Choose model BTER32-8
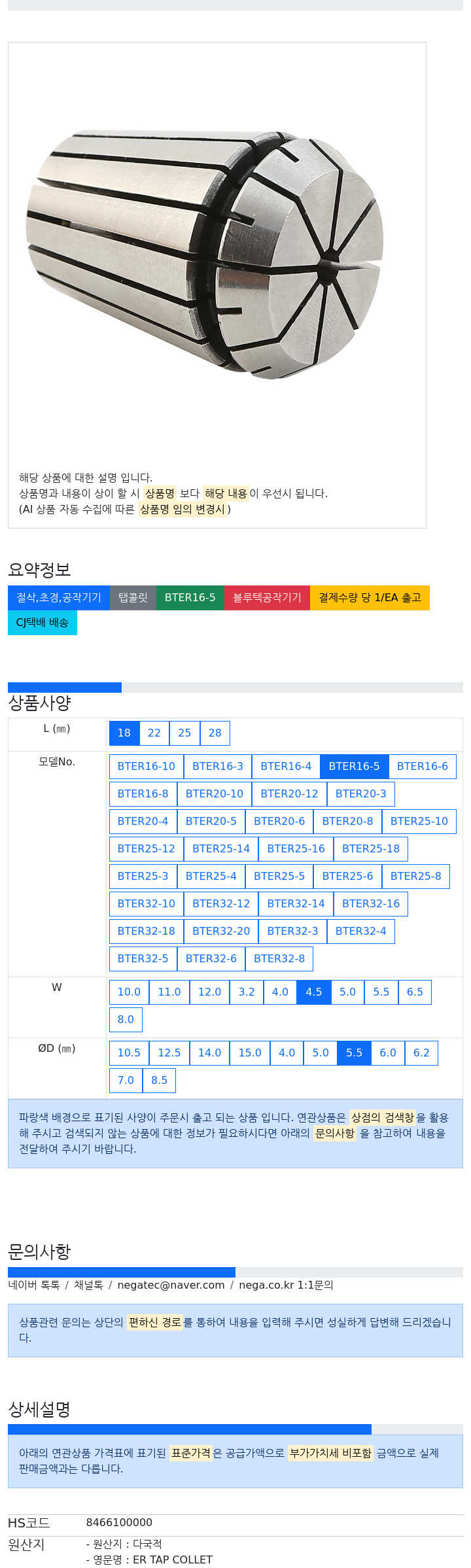The height and width of the screenshot is (1568, 471). tap(279, 958)
